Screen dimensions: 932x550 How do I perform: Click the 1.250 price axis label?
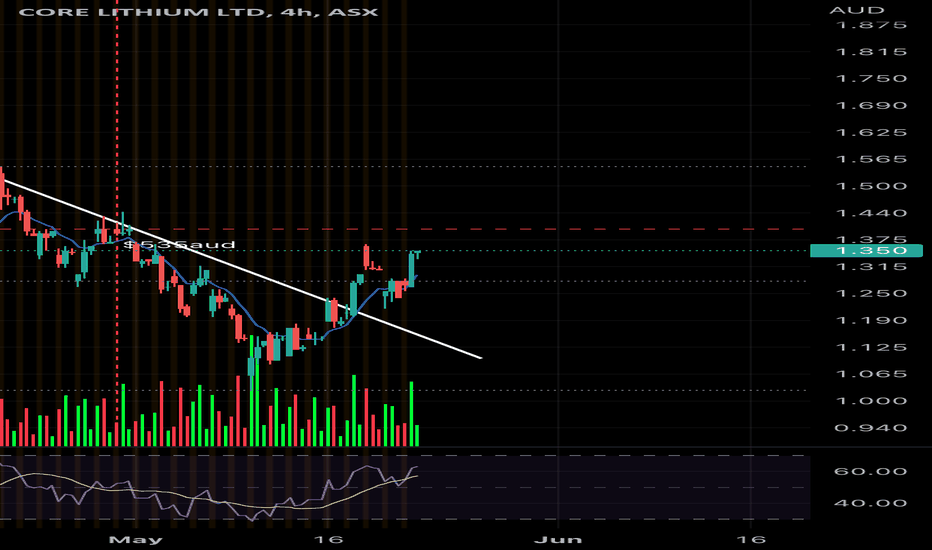point(871,293)
